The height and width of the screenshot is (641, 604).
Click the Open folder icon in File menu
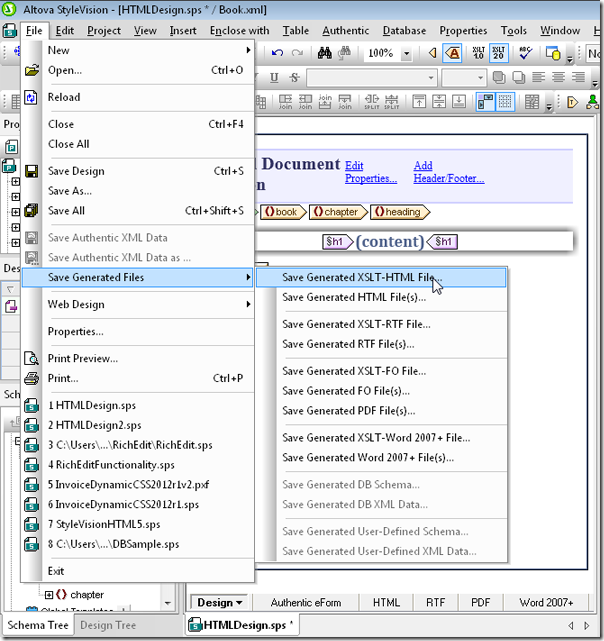coord(31,70)
